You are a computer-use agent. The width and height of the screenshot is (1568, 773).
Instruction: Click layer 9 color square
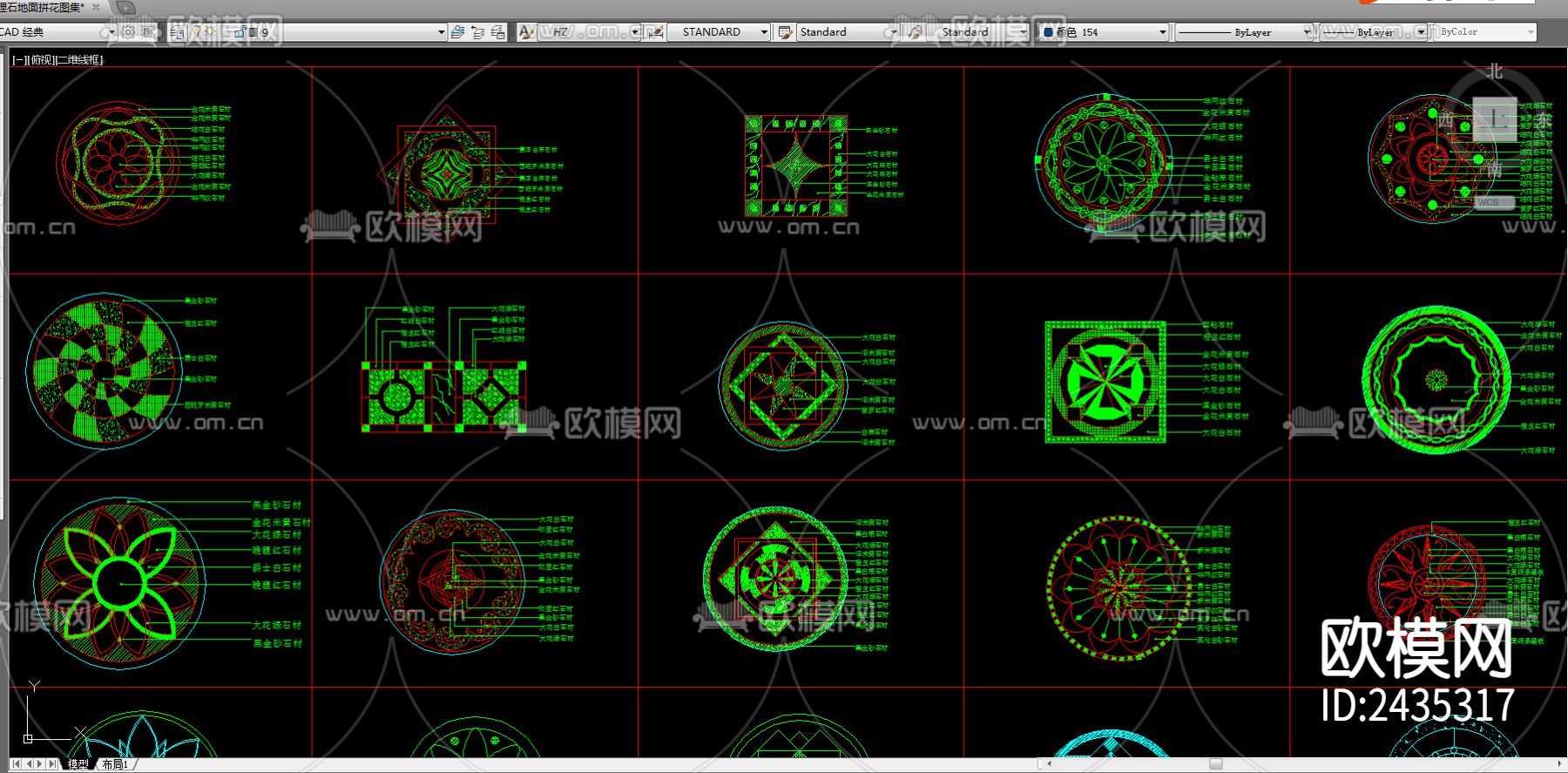click(253, 32)
